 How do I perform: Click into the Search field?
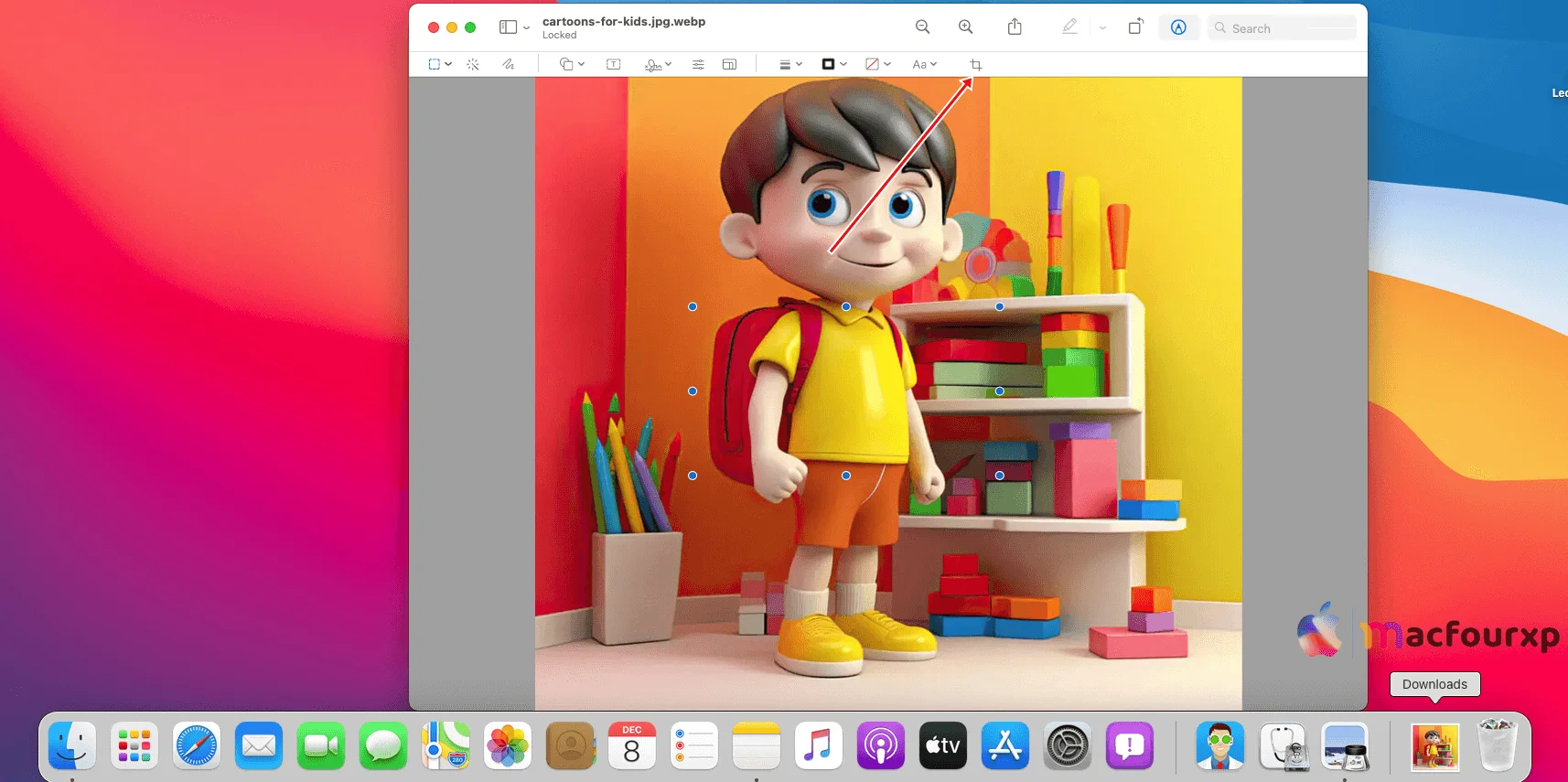1282,28
